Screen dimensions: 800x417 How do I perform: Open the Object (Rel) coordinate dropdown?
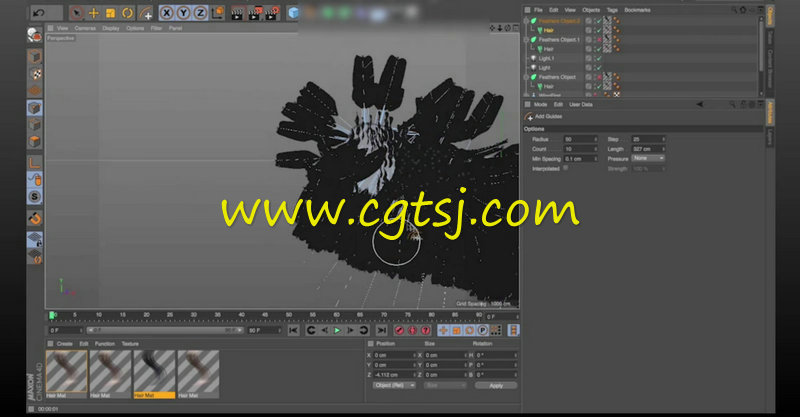point(394,385)
